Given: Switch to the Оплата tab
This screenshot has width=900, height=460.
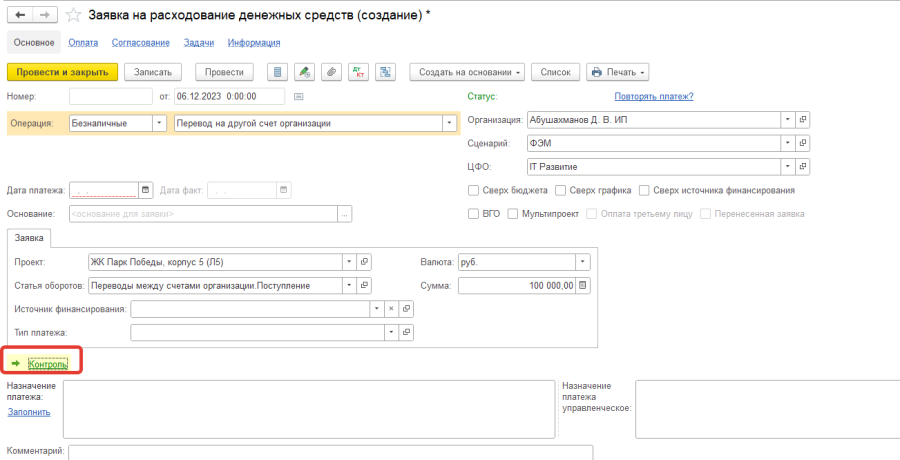Looking at the screenshot, I should (x=82, y=43).
